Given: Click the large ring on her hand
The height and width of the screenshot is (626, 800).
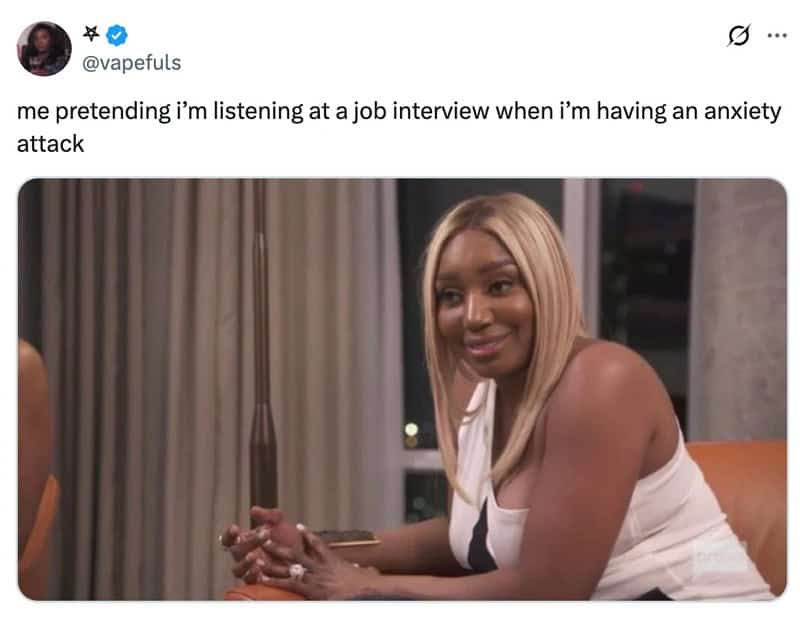Looking at the screenshot, I should click(297, 570).
